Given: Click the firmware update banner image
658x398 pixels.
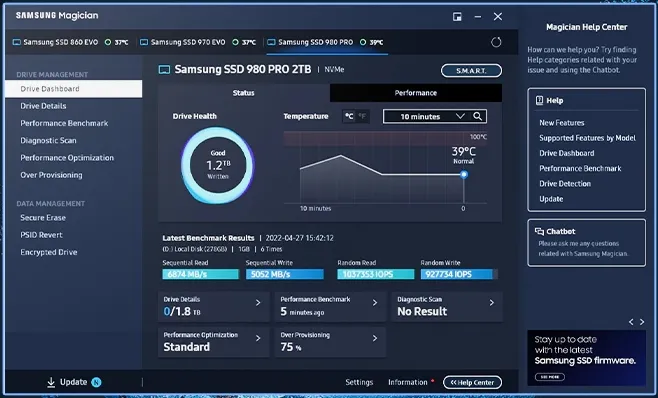Looking at the screenshot, I should (586, 358).
